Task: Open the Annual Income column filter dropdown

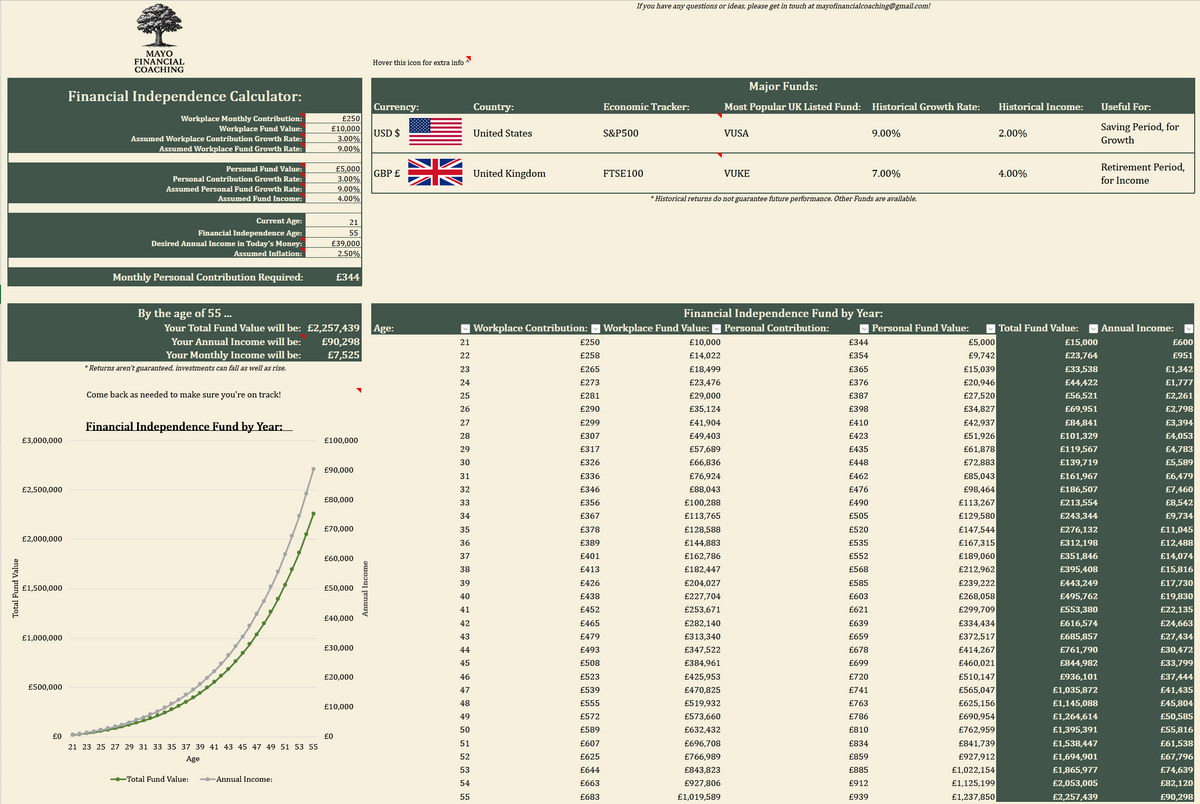Action: pyautogui.click(x=1188, y=328)
